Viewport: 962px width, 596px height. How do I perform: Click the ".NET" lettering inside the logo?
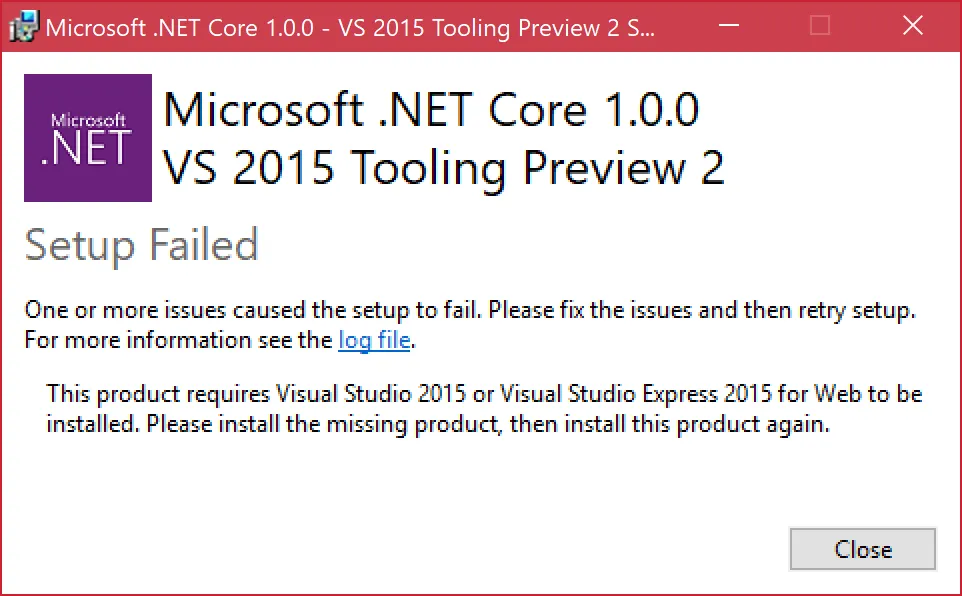click(88, 148)
